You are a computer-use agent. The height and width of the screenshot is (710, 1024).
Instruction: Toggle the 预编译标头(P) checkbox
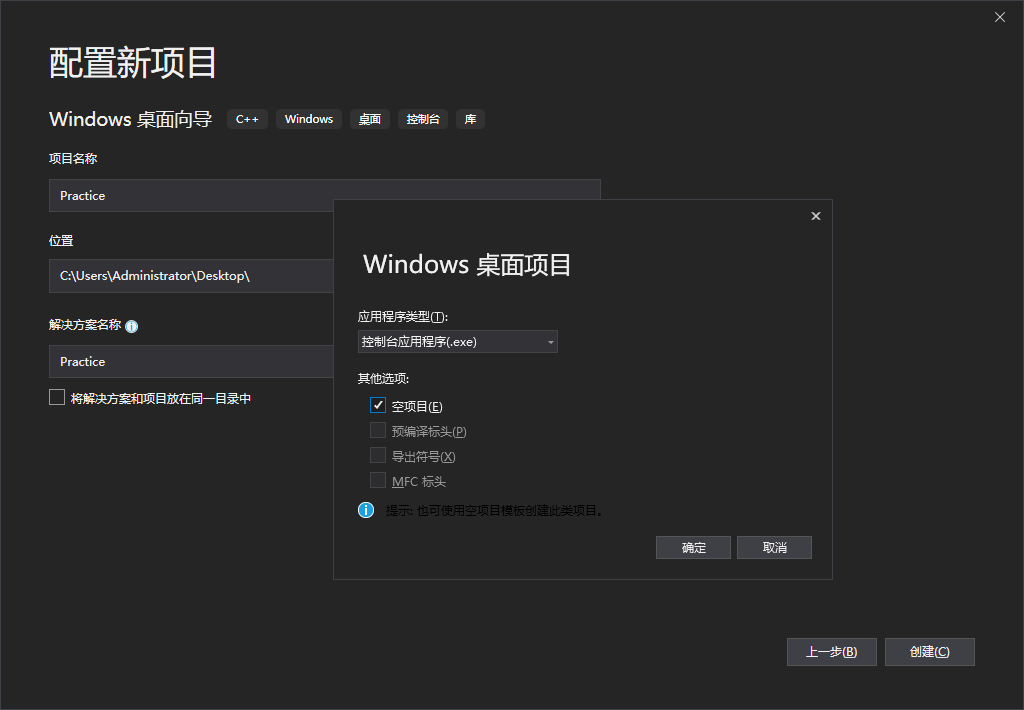point(377,430)
